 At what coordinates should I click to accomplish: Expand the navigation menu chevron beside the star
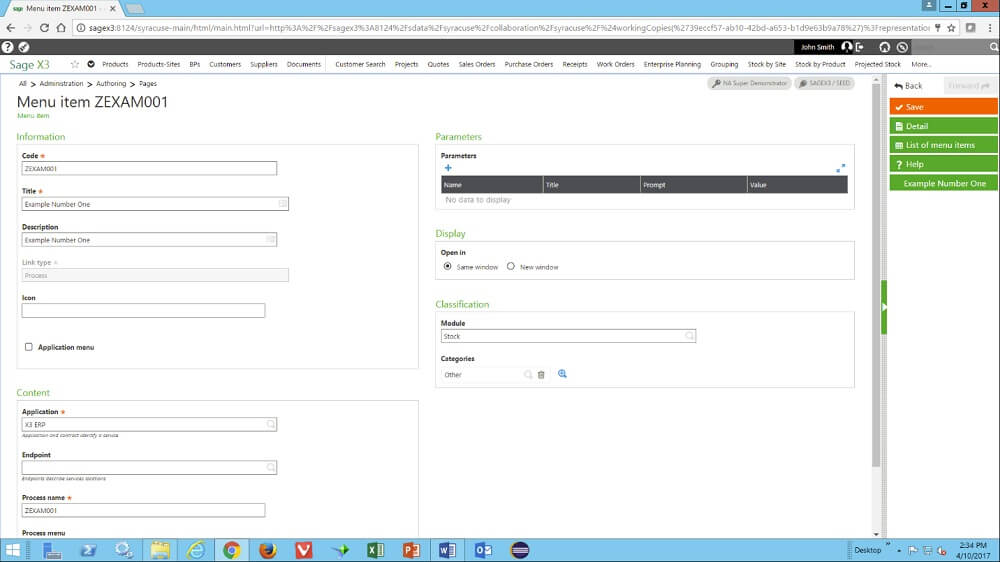pyautogui.click(x=91, y=64)
